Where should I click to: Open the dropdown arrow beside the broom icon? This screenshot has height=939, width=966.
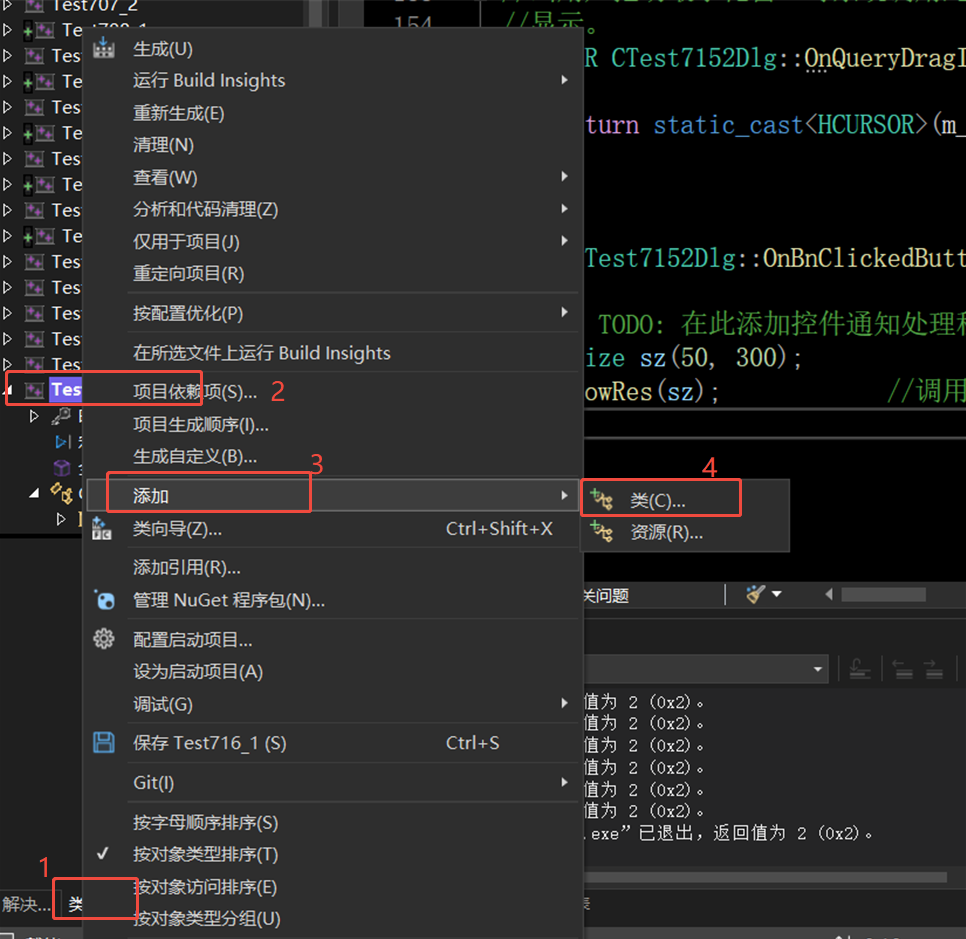(777, 595)
